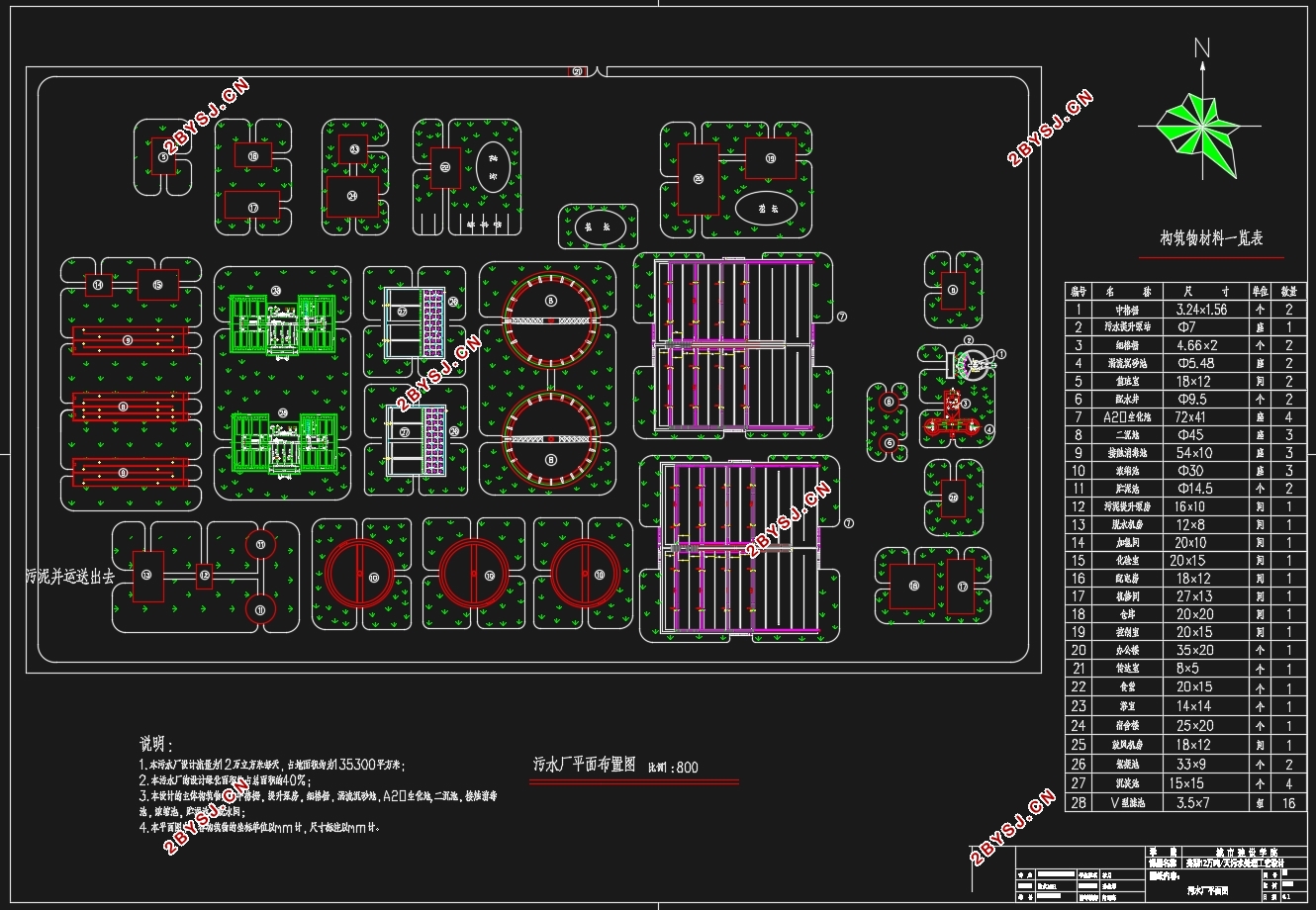Select the drawing title 污水厂平面布置图
The image size is (1316, 910).
(x=584, y=764)
